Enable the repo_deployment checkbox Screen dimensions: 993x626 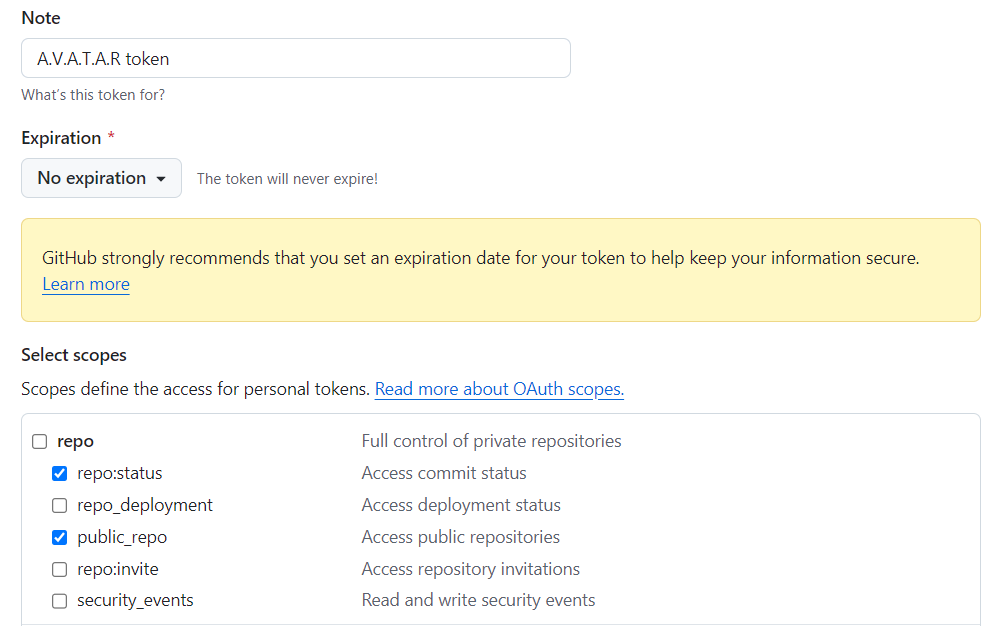pyautogui.click(x=60, y=506)
